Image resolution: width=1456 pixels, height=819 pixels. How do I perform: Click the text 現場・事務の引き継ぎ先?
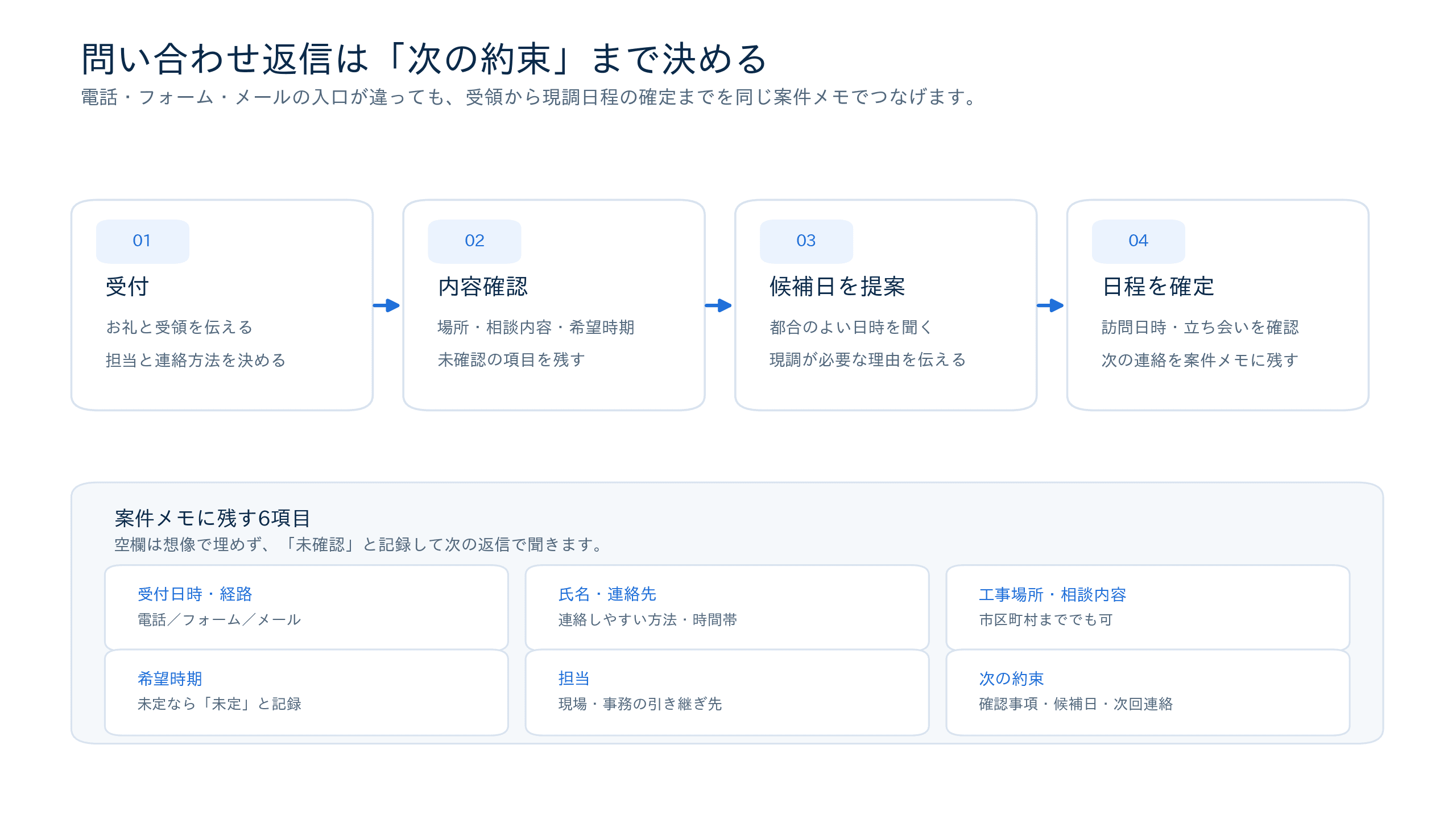pyautogui.click(x=640, y=704)
